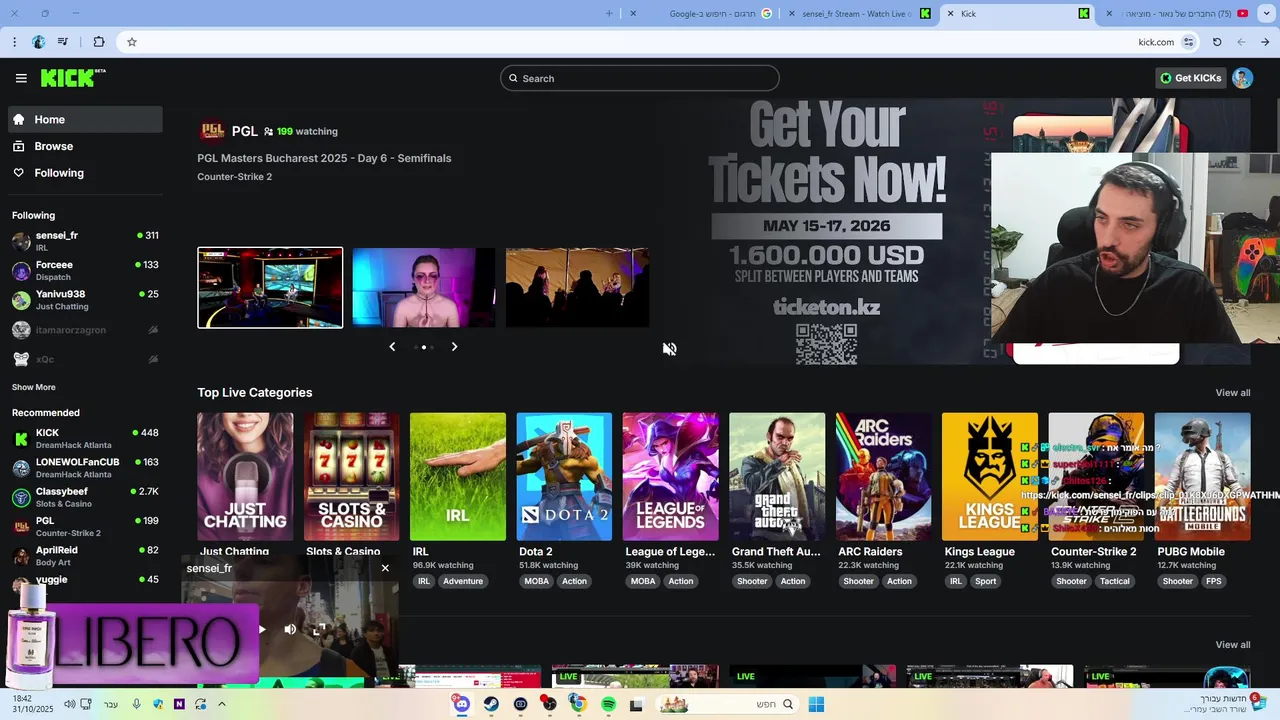Click the Search input field

tap(639, 78)
